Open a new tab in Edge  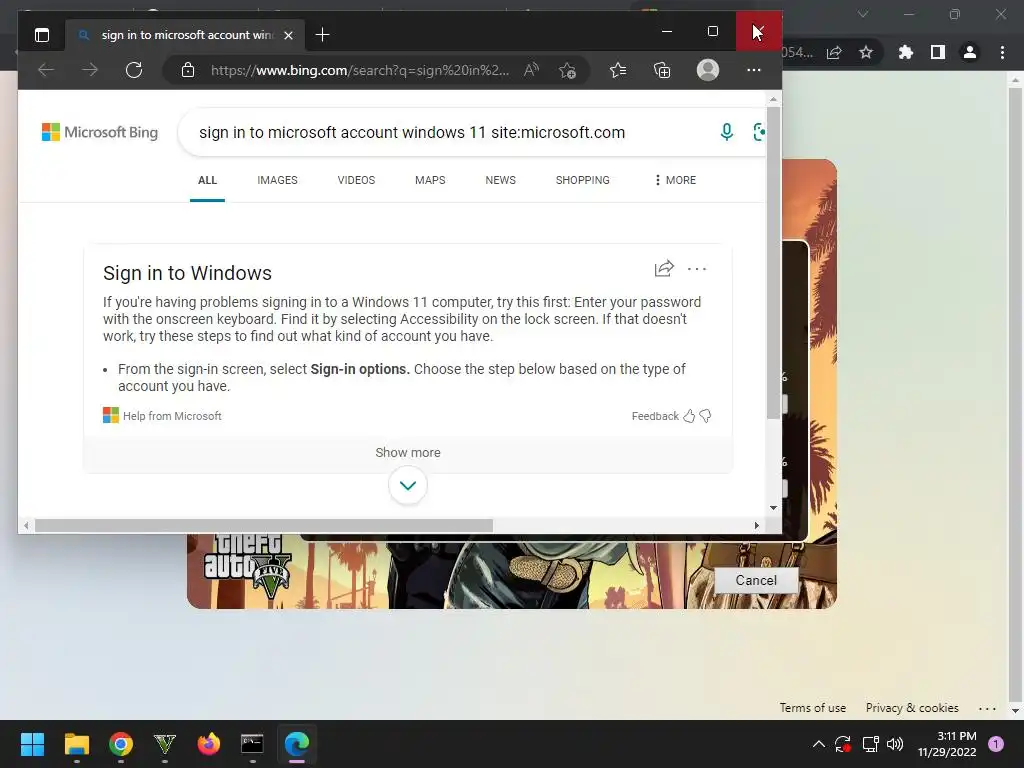point(322,35)
